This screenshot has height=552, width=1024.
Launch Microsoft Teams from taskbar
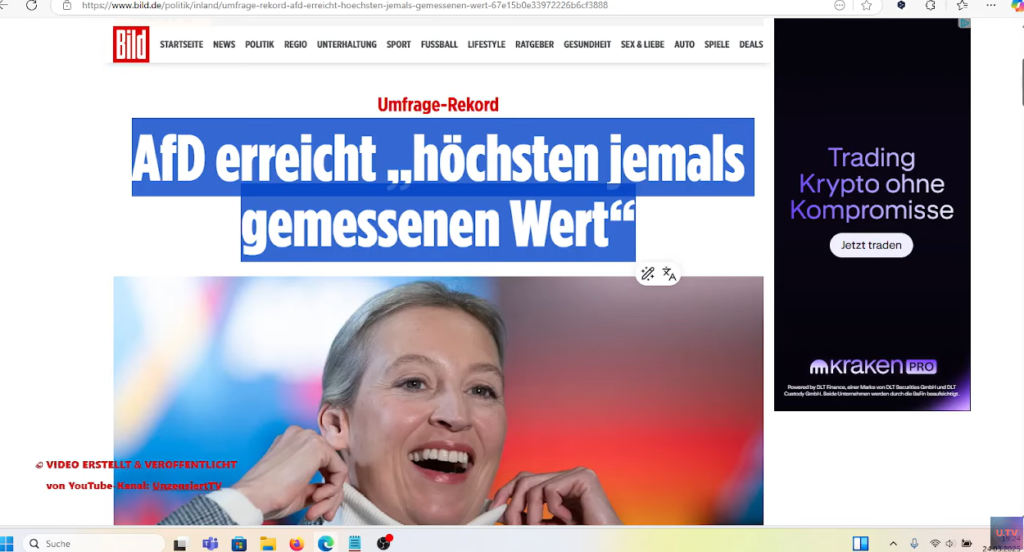coord(210,544)
